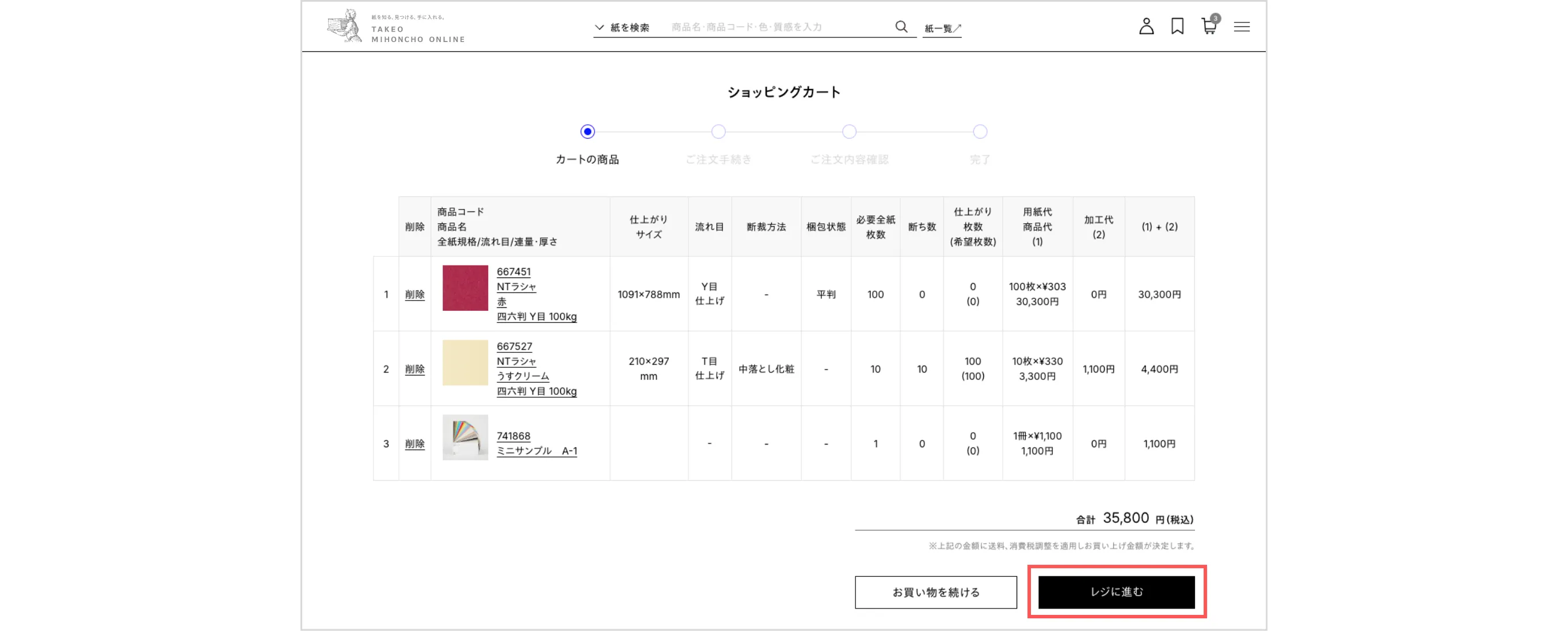Select the カートの商品 step circle

point(587,132)
